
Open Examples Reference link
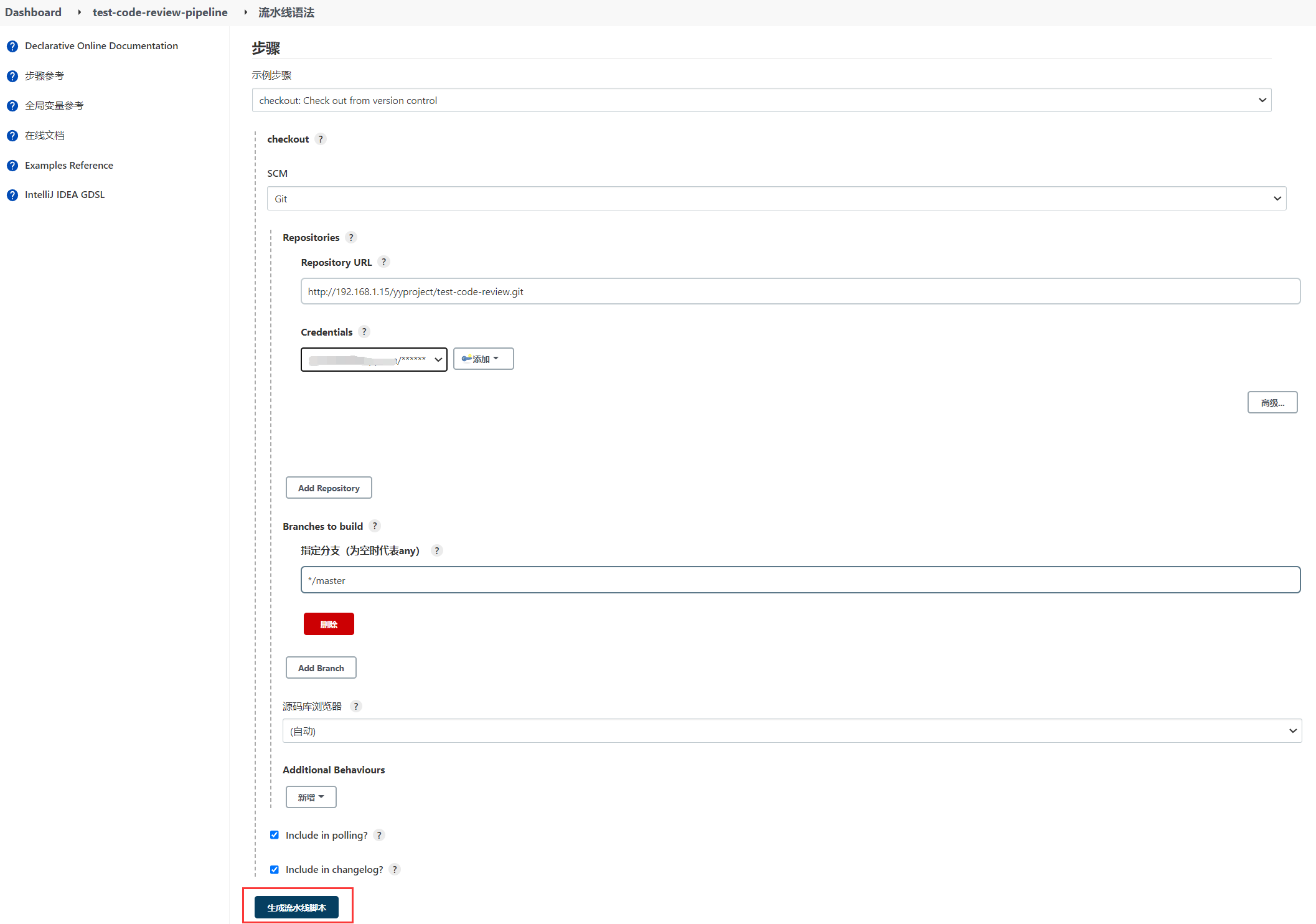[69, 166]
